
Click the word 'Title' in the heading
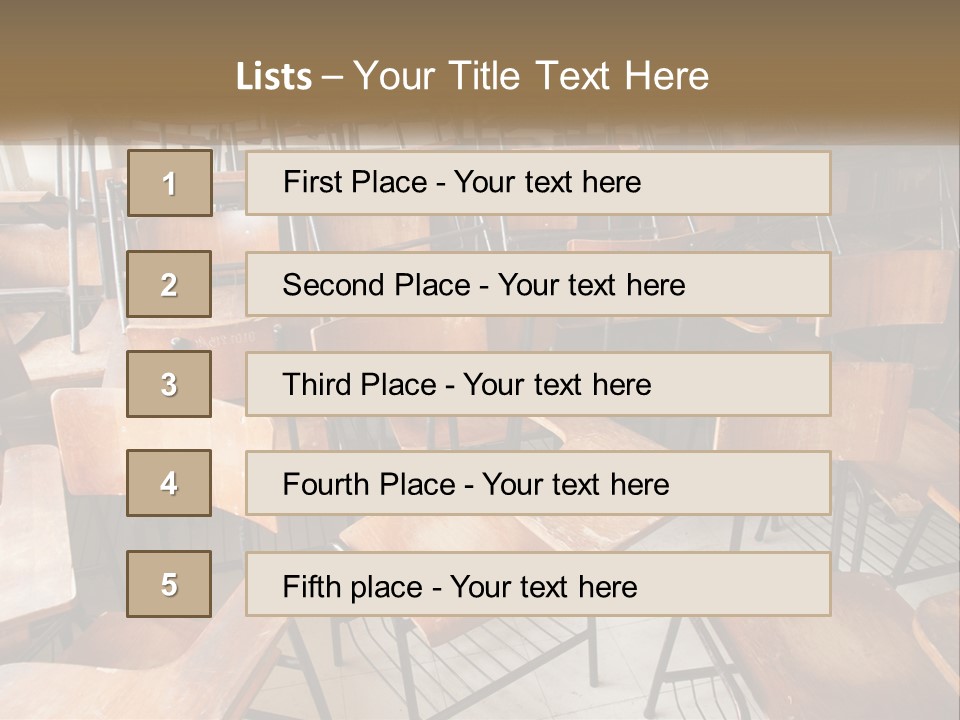pyautogui.click(x=484, y=76)
